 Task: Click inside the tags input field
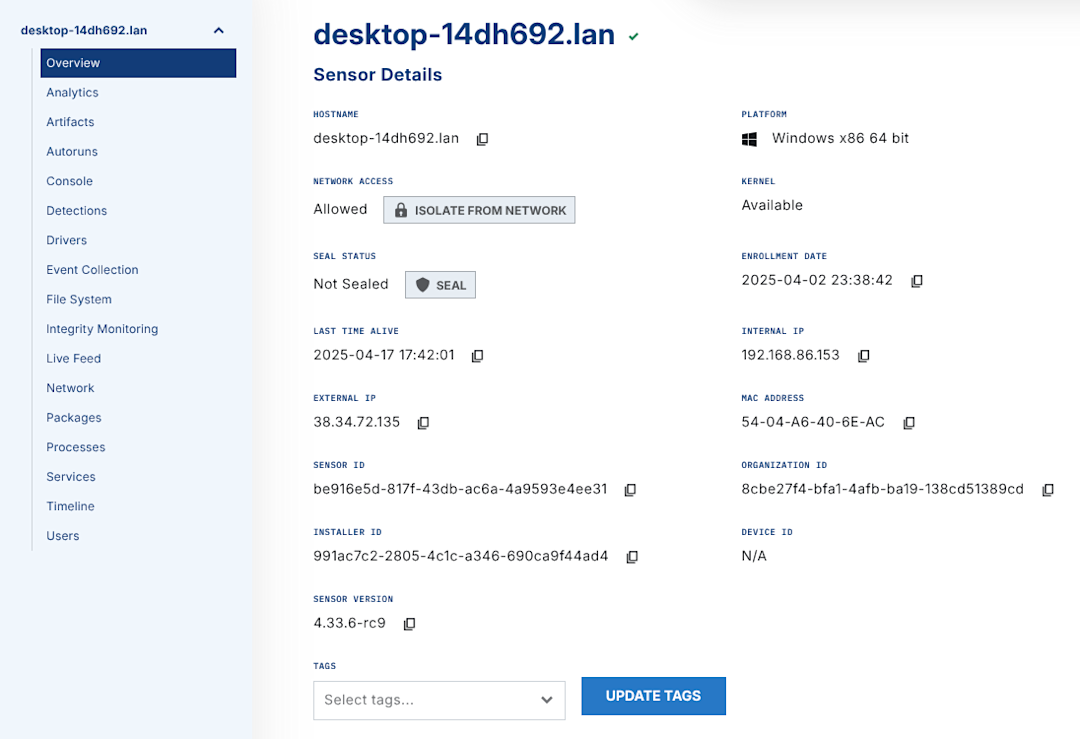click(x=420, y=700)
